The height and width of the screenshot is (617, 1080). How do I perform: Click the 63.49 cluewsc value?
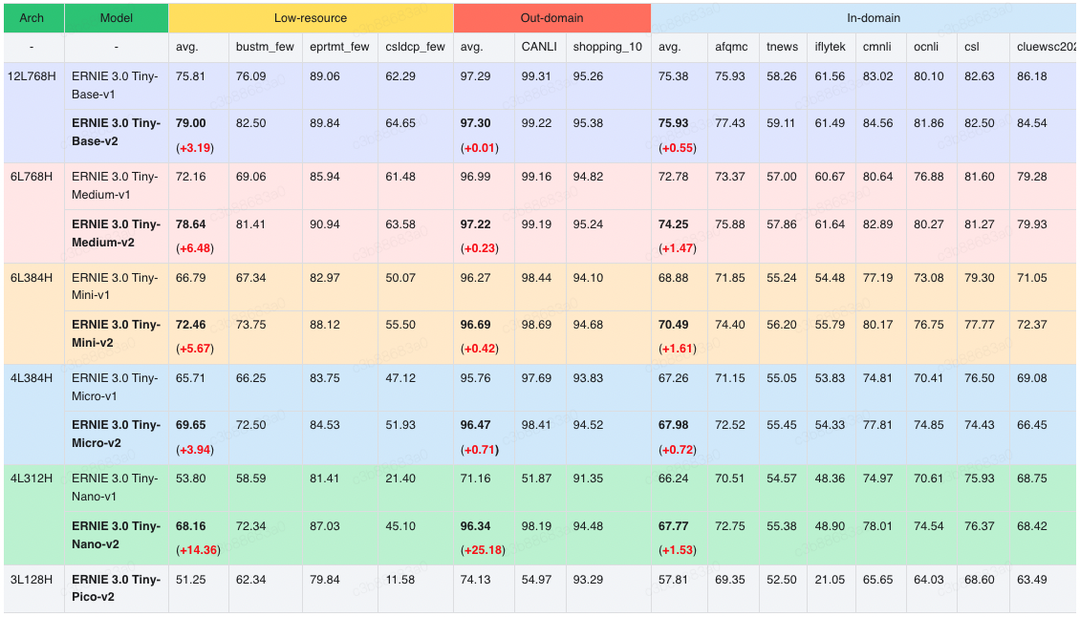[x=1032, y=580]
